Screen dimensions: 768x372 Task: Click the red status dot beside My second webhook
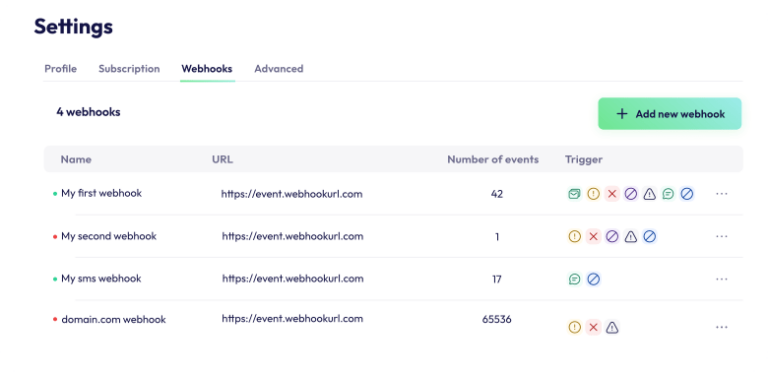click(x=55, y=237)
